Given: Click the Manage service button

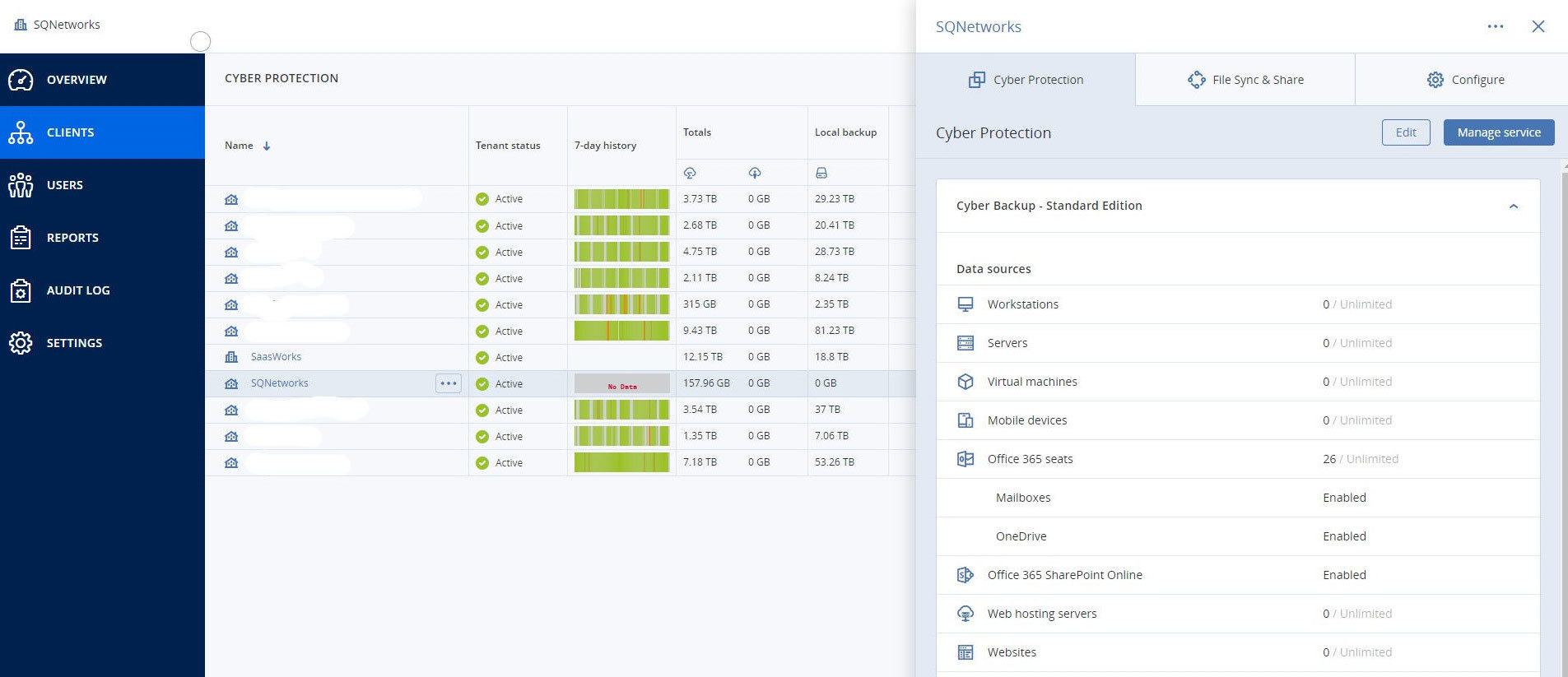Looking at the screenshot, I should (1498, 132).
